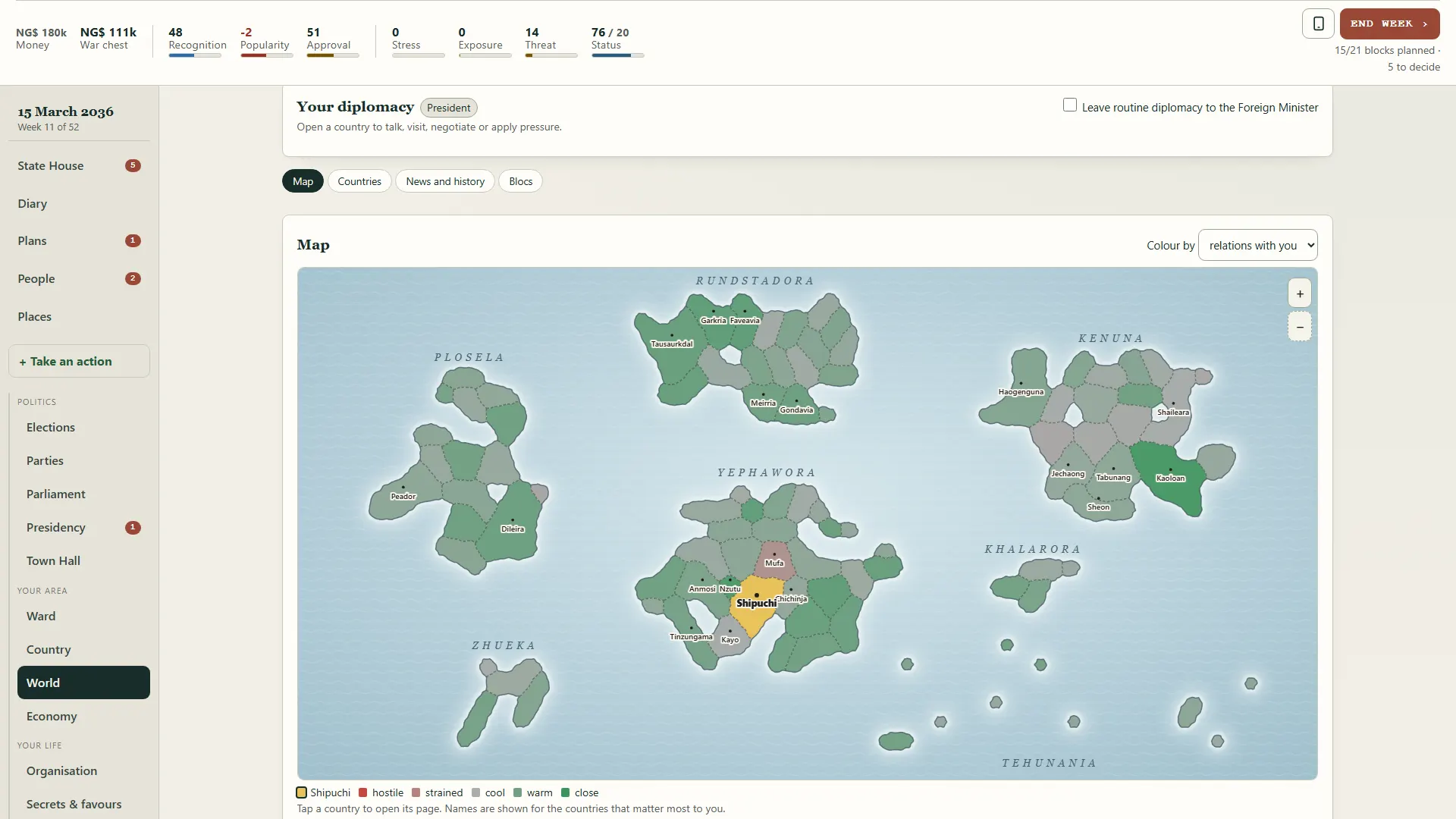
Task: Click the Threat stat showing 14
Action: pos(551,42)
